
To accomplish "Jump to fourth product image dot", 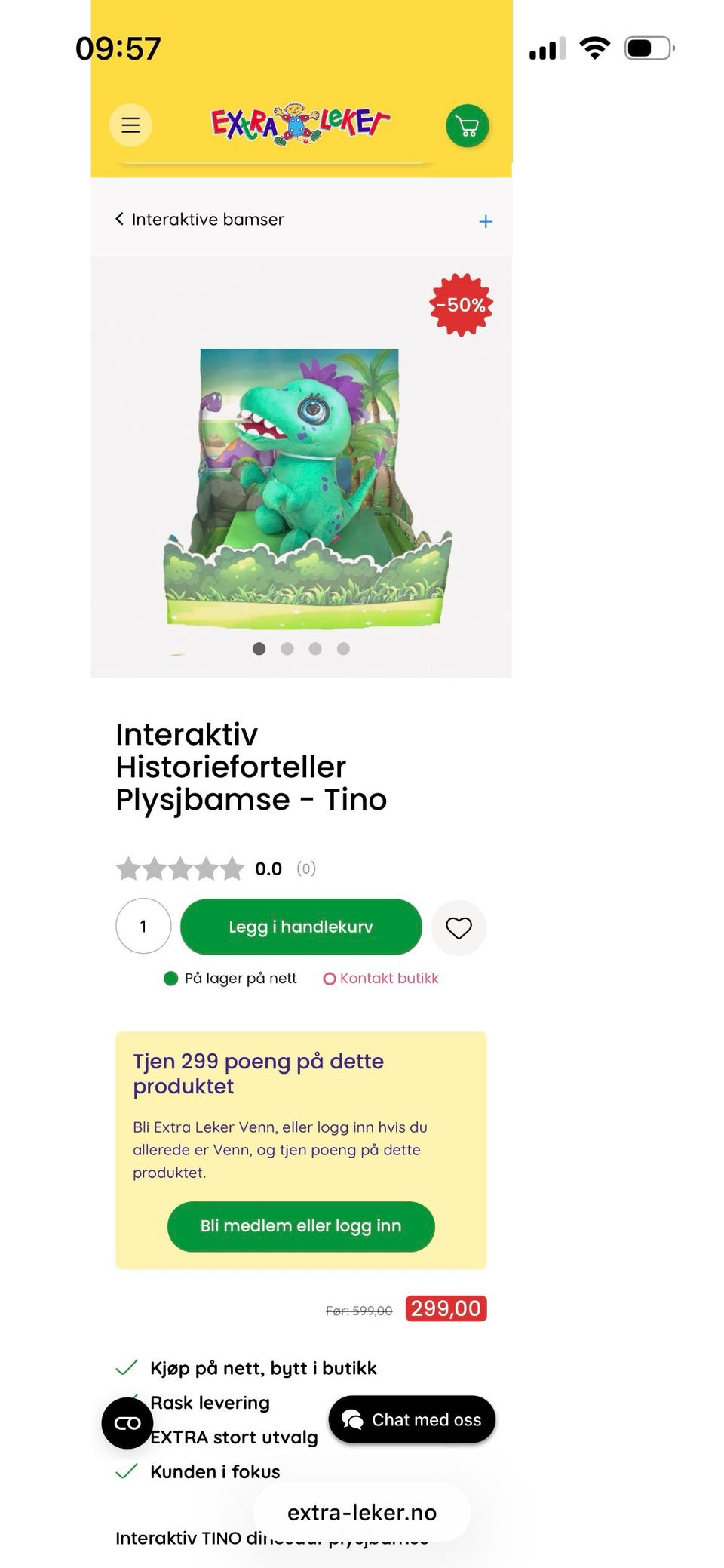I will pyautogui.click(x=343, y=649).
